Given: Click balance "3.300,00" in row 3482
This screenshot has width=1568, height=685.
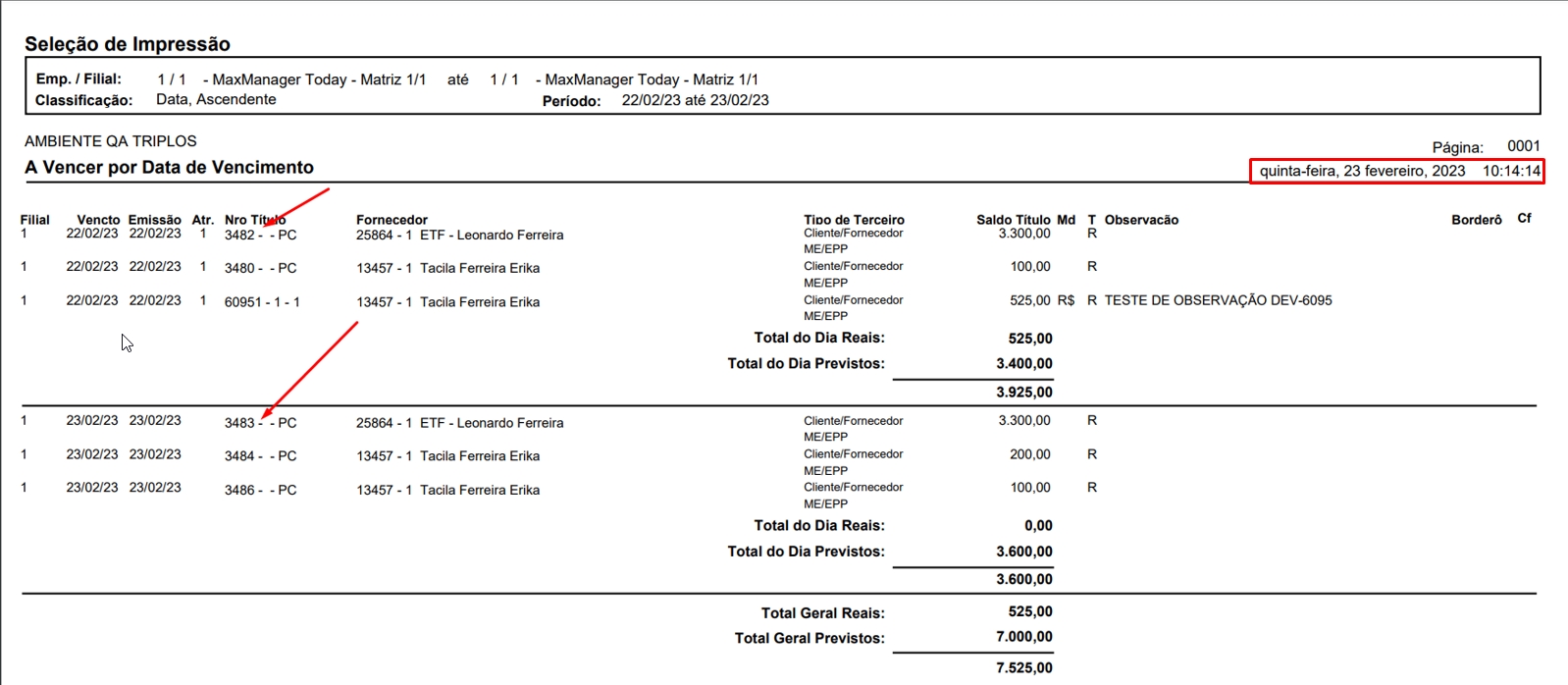Looking at the screenshot, I should tap(1024, 234).
